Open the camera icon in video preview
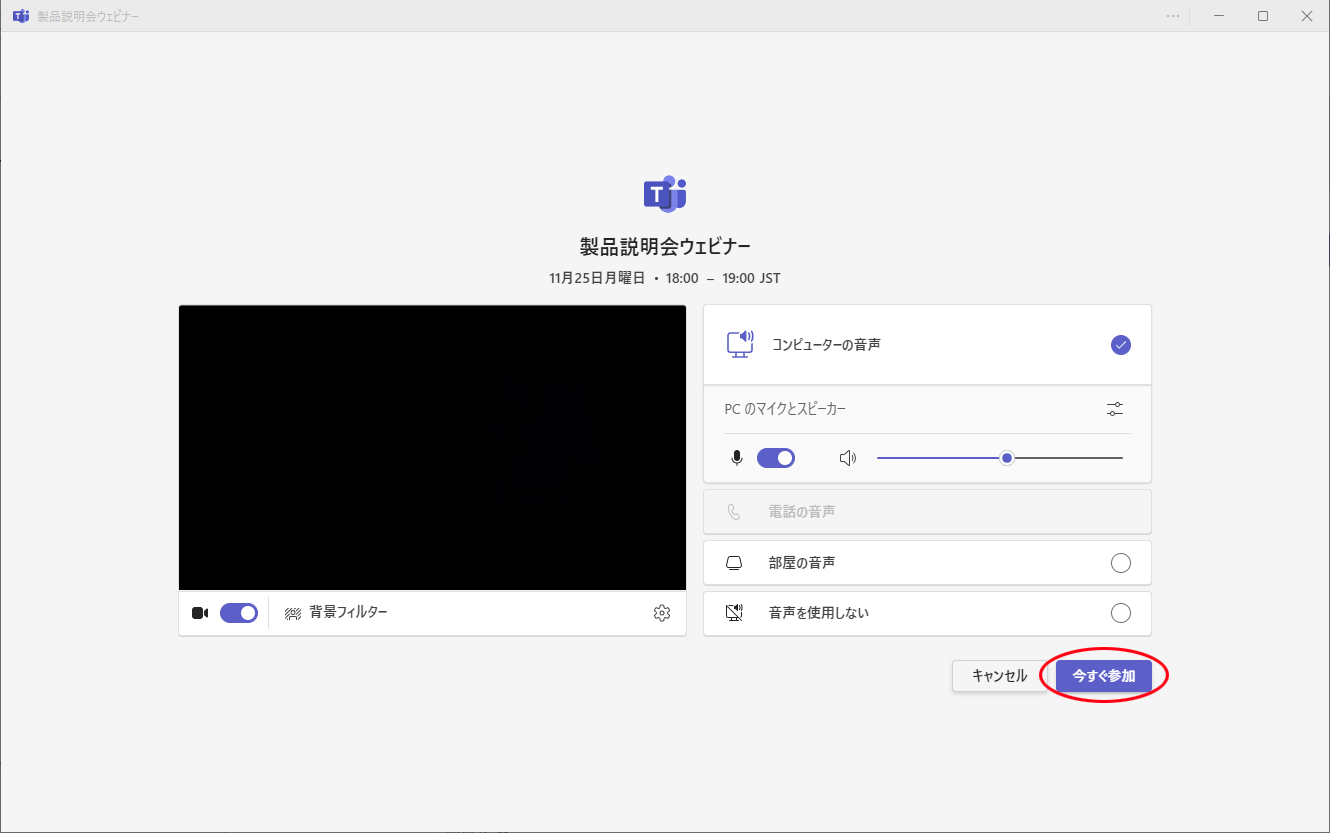Screen dimensions: 1330x833 200,612
